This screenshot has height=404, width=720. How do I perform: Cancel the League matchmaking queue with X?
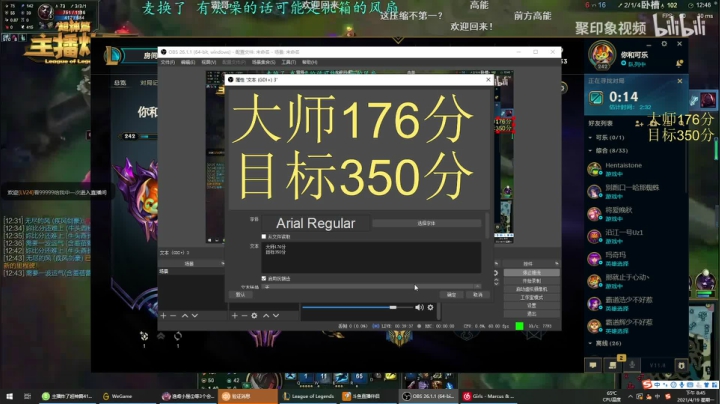[x=680, y=81]
